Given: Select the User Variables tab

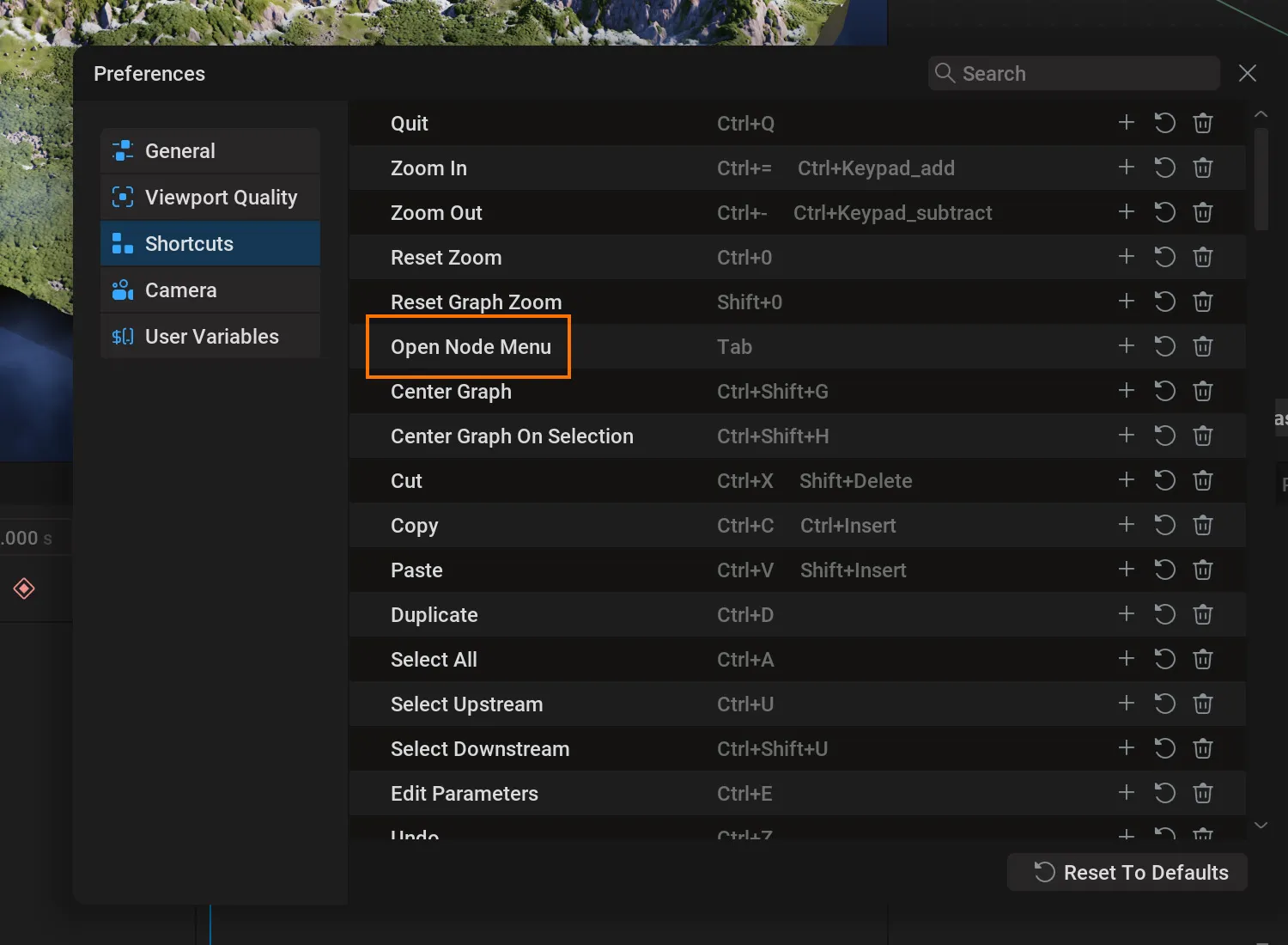Looking at the screenshot, I should pyautogui.click(x=210, y=336).
